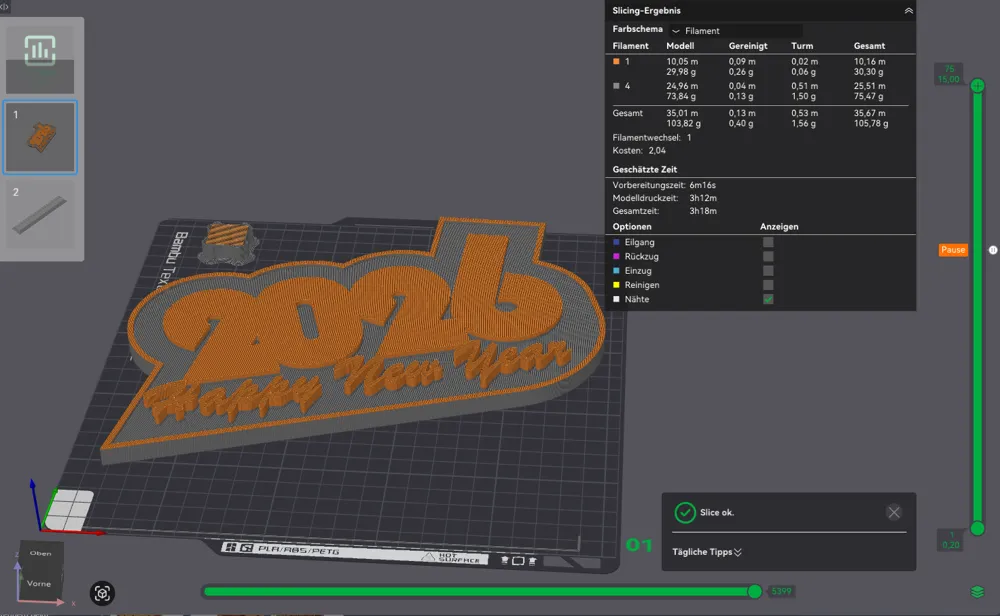Dismiss the Slice ok notification
Viewport: 1000px width, 616px height.
coord(893,512)
